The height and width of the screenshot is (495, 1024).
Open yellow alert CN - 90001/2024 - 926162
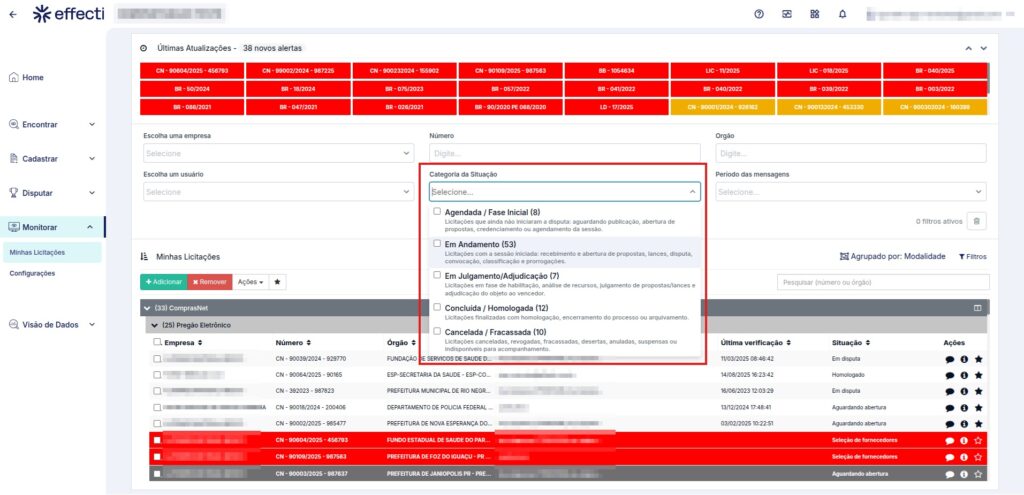pos(722,107)
